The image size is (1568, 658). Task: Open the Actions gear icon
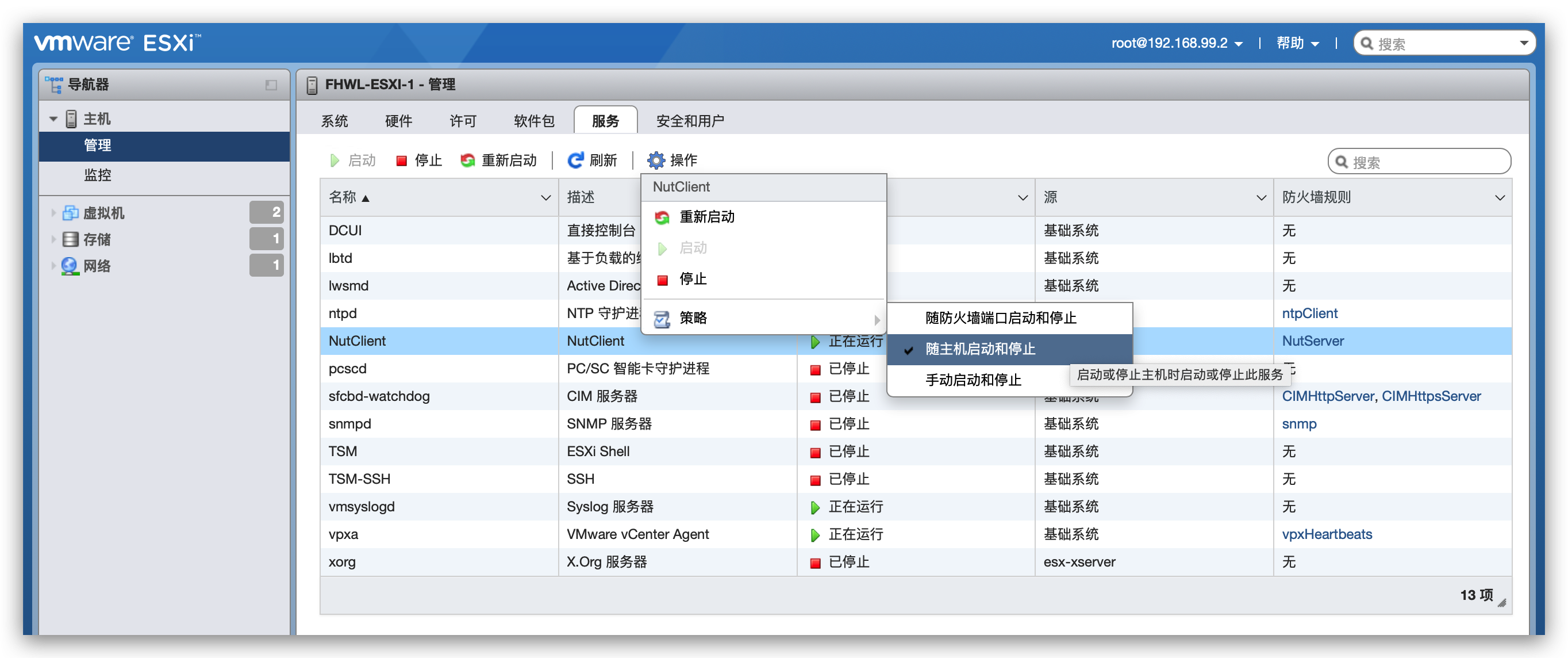pos(656,161)
